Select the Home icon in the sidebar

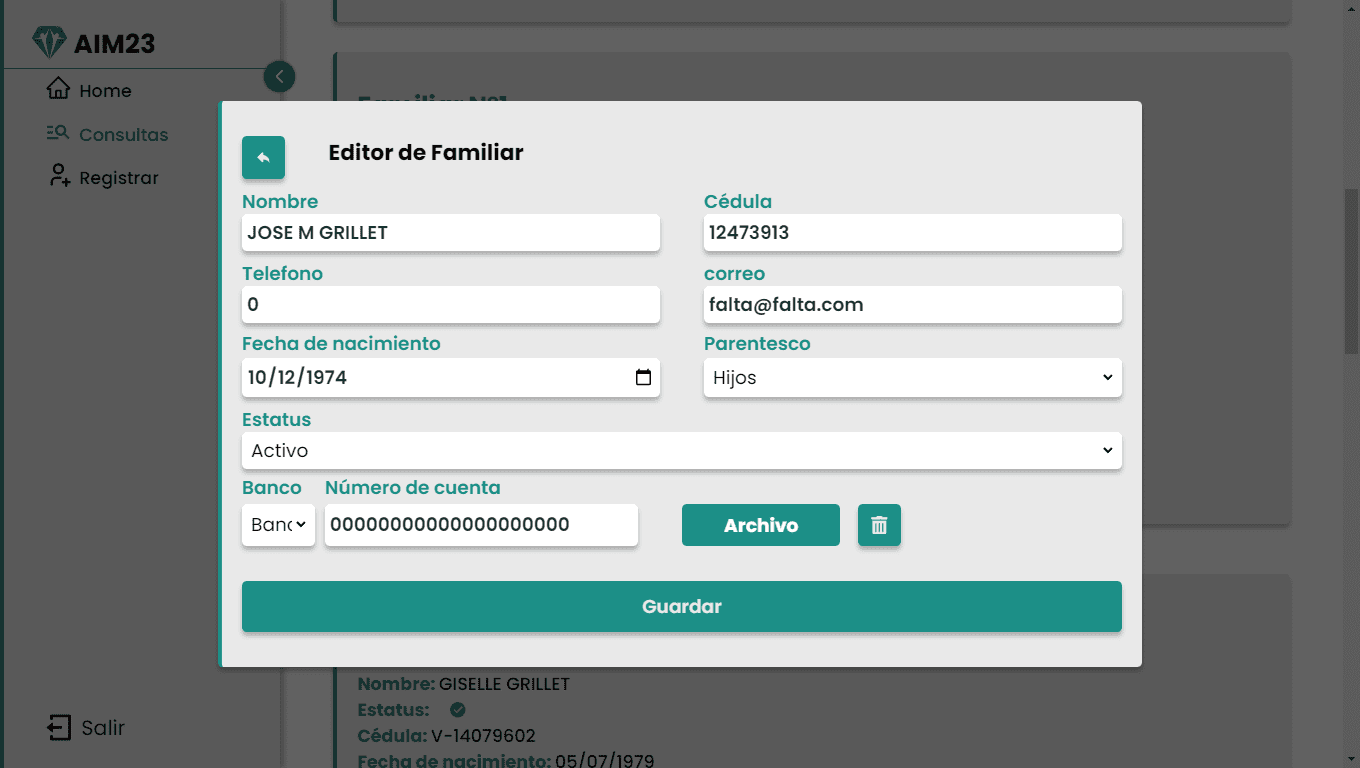point(59,90)
